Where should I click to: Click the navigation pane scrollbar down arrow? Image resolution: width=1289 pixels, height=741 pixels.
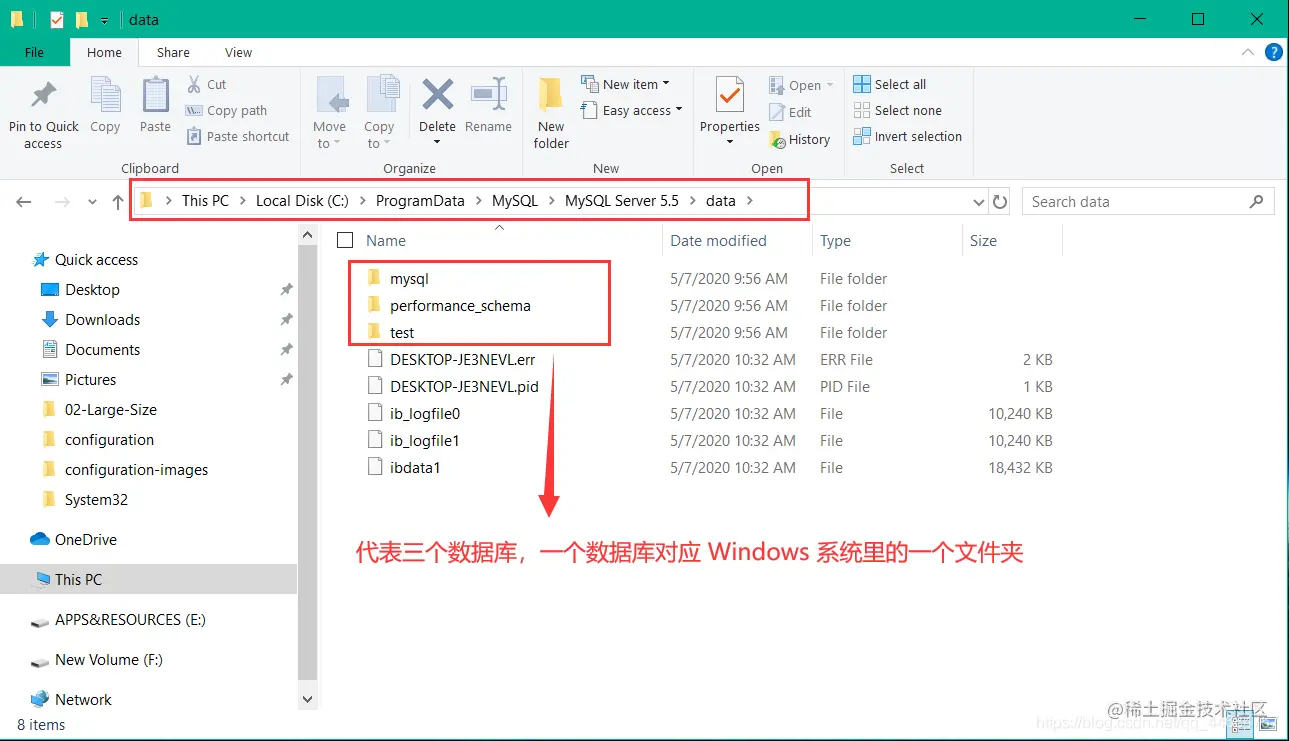coord(307,699)
